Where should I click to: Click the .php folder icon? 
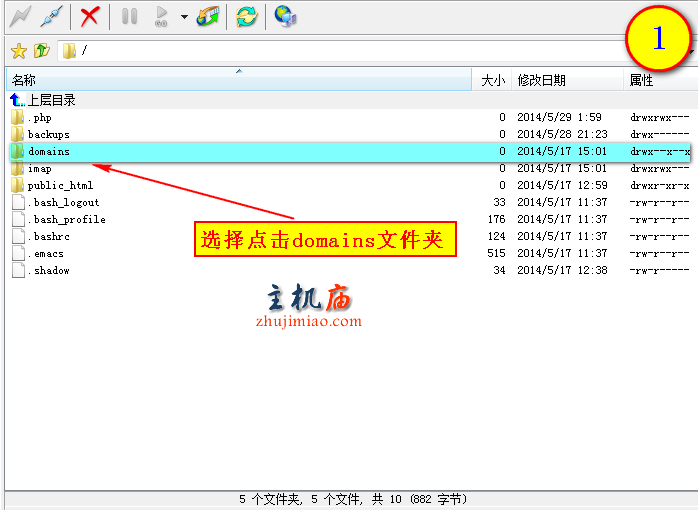coord(17,117)
